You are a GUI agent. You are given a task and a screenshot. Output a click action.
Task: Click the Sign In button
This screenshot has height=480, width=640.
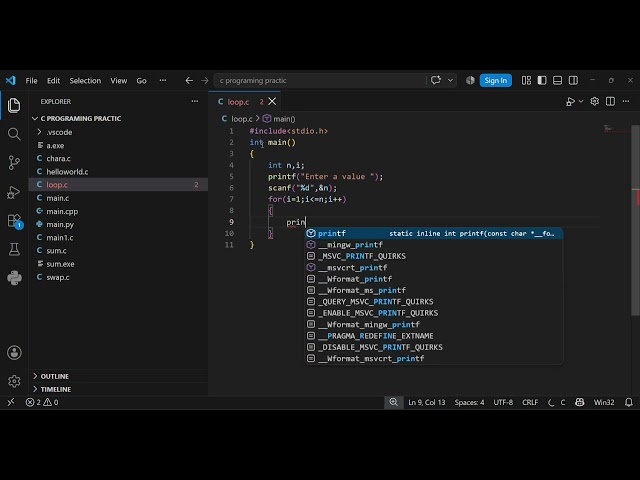point(496,80)
